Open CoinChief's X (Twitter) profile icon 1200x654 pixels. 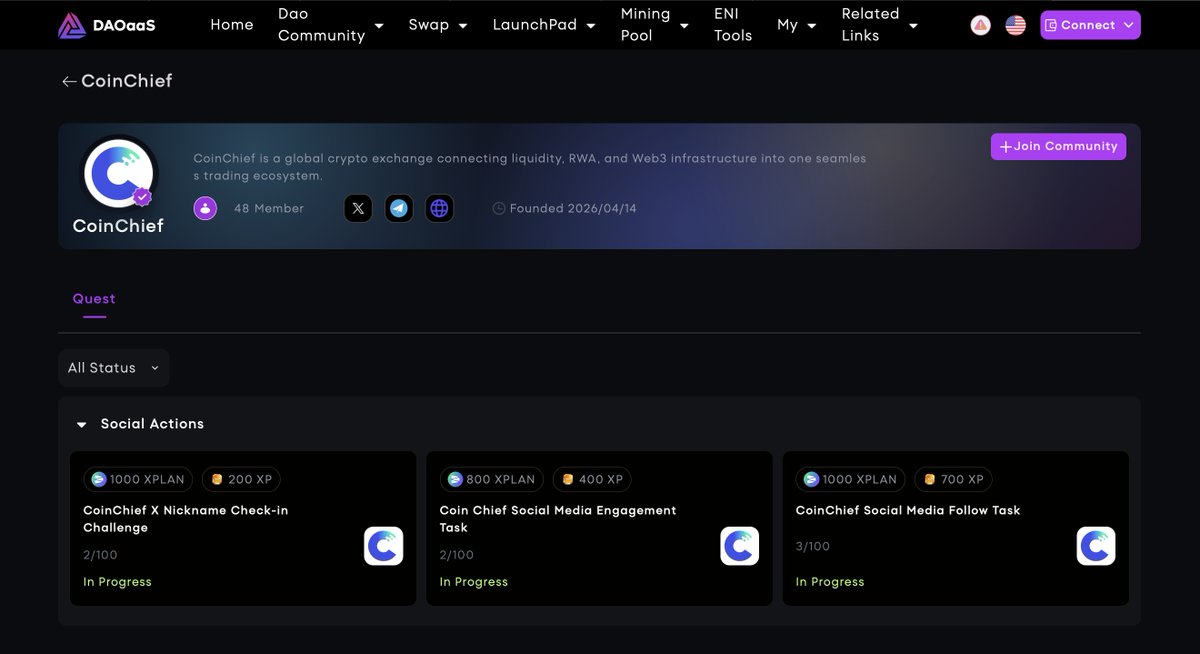tap(359, 208)
